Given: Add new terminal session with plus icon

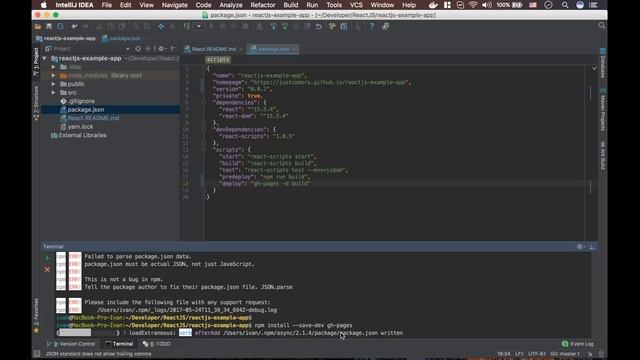Looking at the screenshot, I should click(x=47, y=258).
